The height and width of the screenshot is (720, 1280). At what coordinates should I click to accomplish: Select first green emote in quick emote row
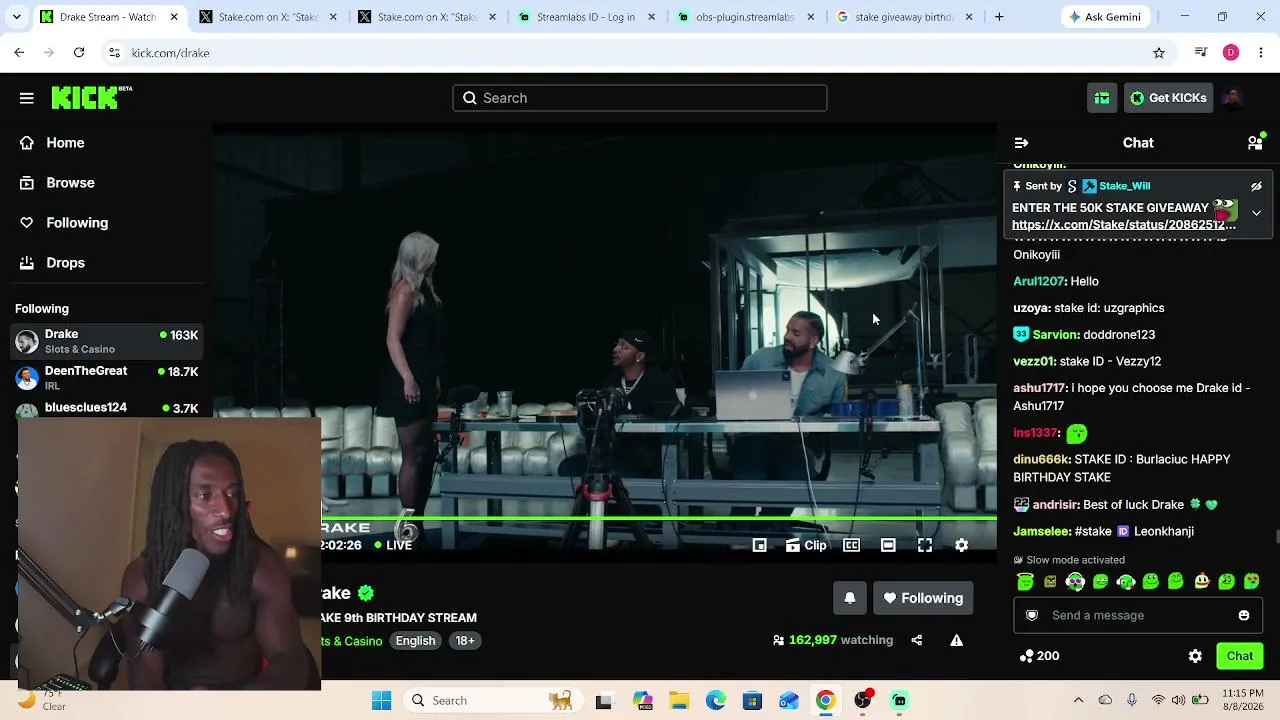pyautogui.click(x=1025, y=582)
